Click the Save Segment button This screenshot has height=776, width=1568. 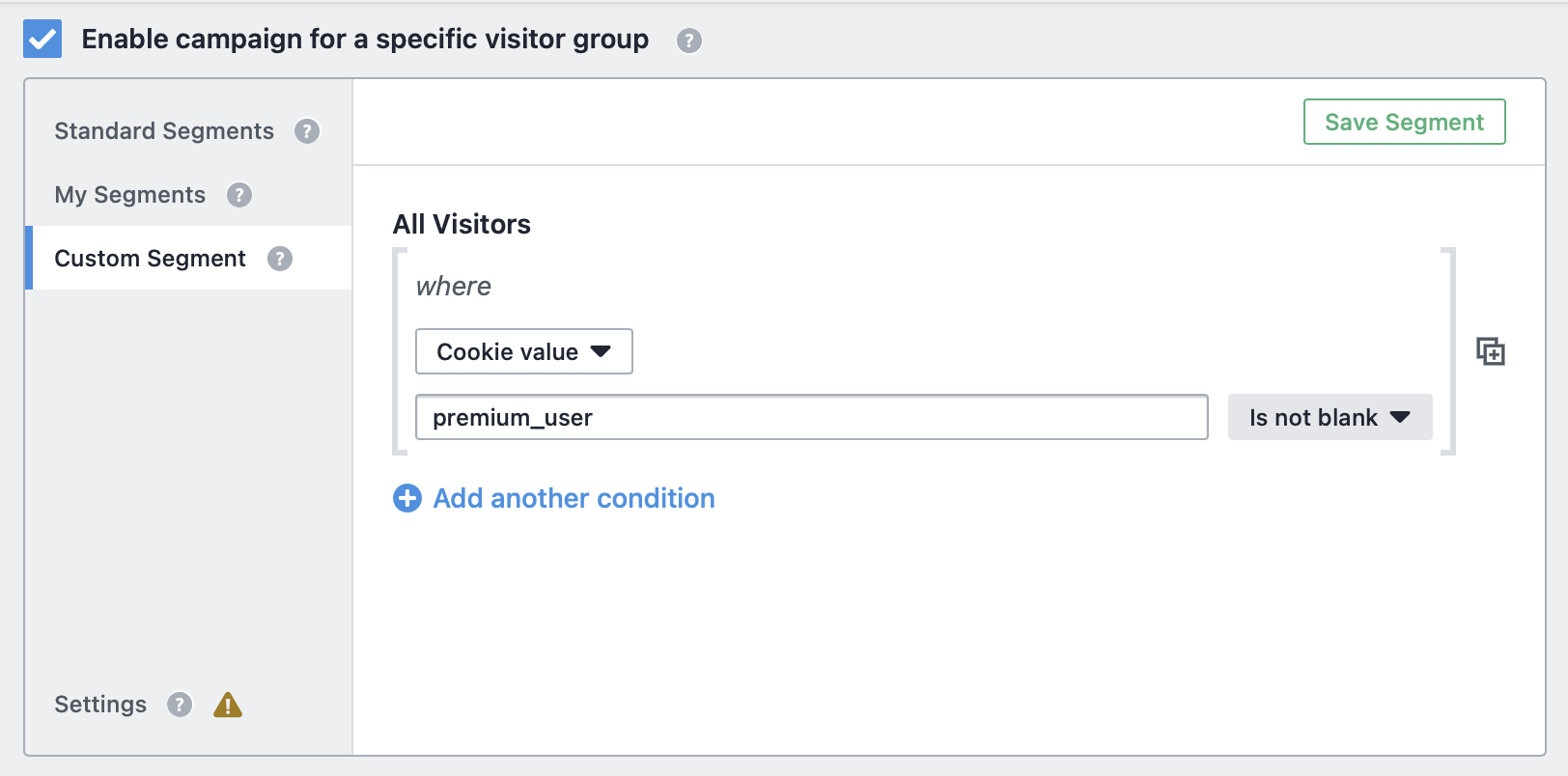click(x=1404, y=122)
